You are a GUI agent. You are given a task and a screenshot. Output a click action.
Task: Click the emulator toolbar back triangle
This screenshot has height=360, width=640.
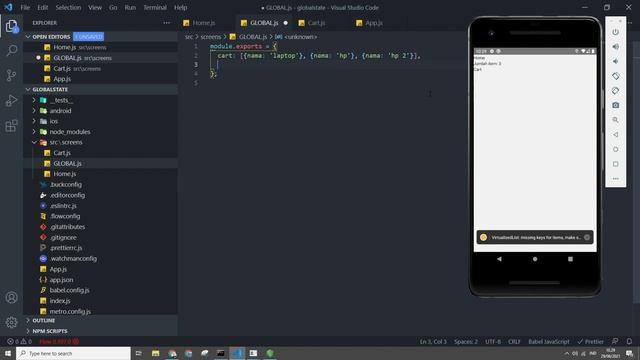coord(616,135)
